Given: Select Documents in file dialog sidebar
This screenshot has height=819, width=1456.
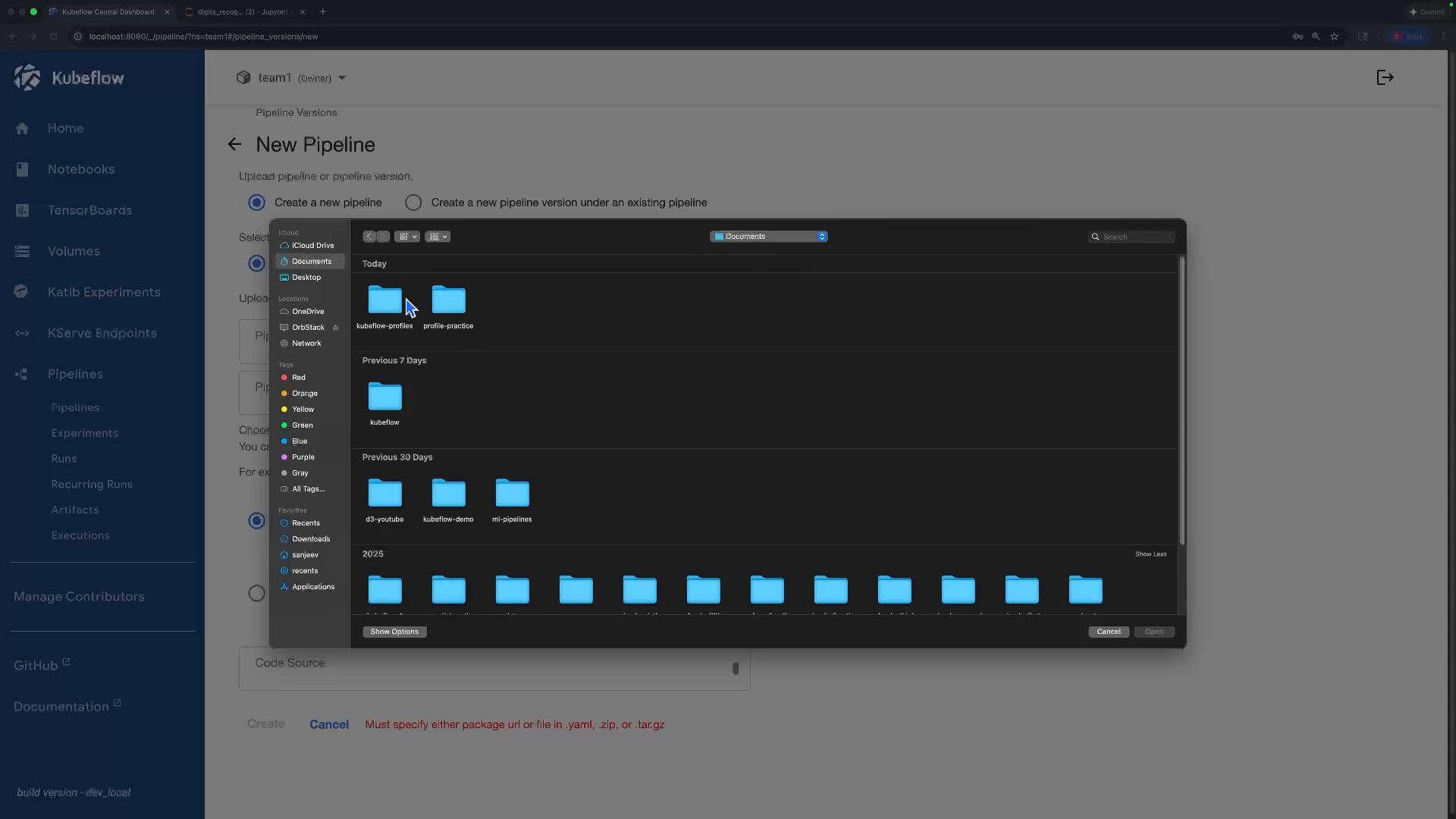Looking at the screenshot, I should [x=309, y=262].
